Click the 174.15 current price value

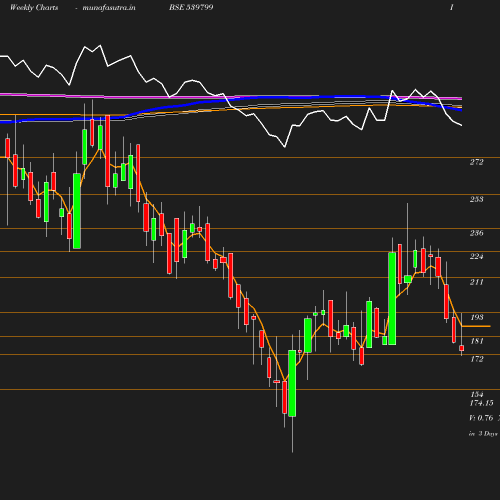pos(481,403)
